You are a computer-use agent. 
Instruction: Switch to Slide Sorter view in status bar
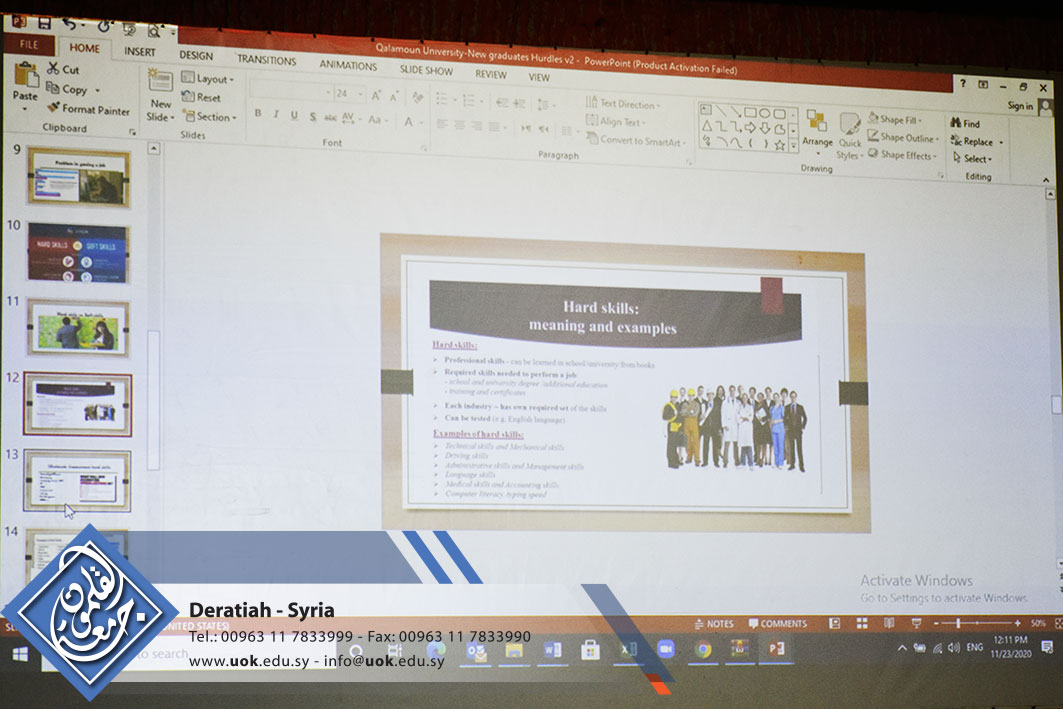(862, 623)
